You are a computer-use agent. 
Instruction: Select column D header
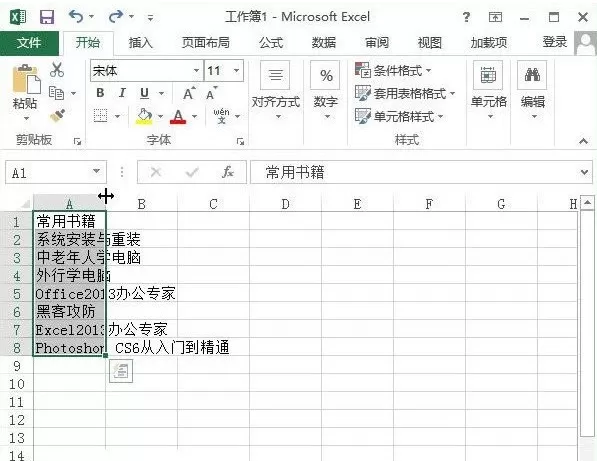[x=285, y=204]
